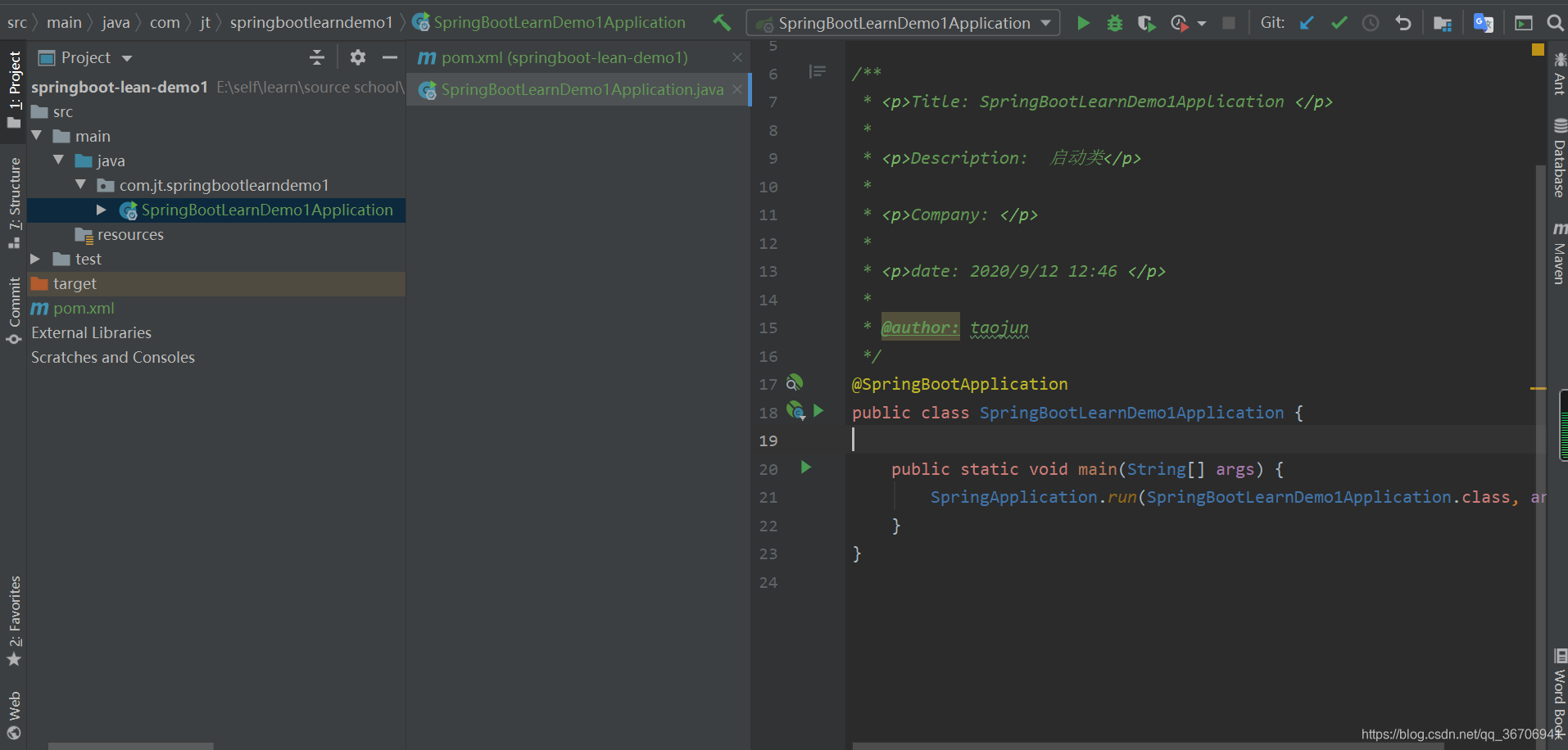Expand the test folder
The image size is (1568, 750).
tap(35, 259)
